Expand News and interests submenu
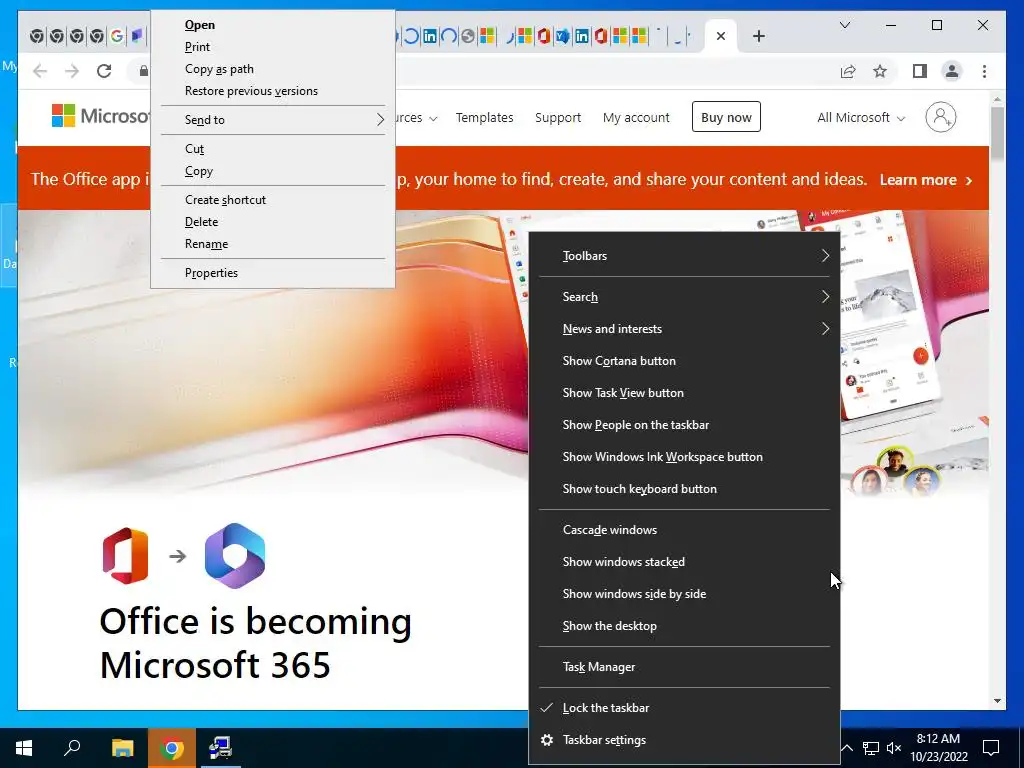The image size is (1024, 768). tap(684, 329)
